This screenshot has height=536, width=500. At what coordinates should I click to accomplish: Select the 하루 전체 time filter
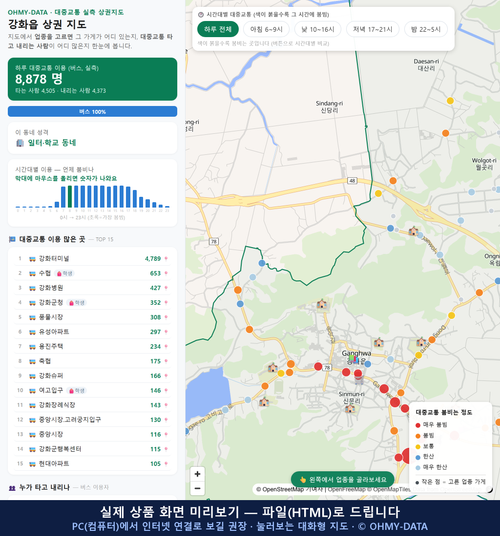pos(218,29)
